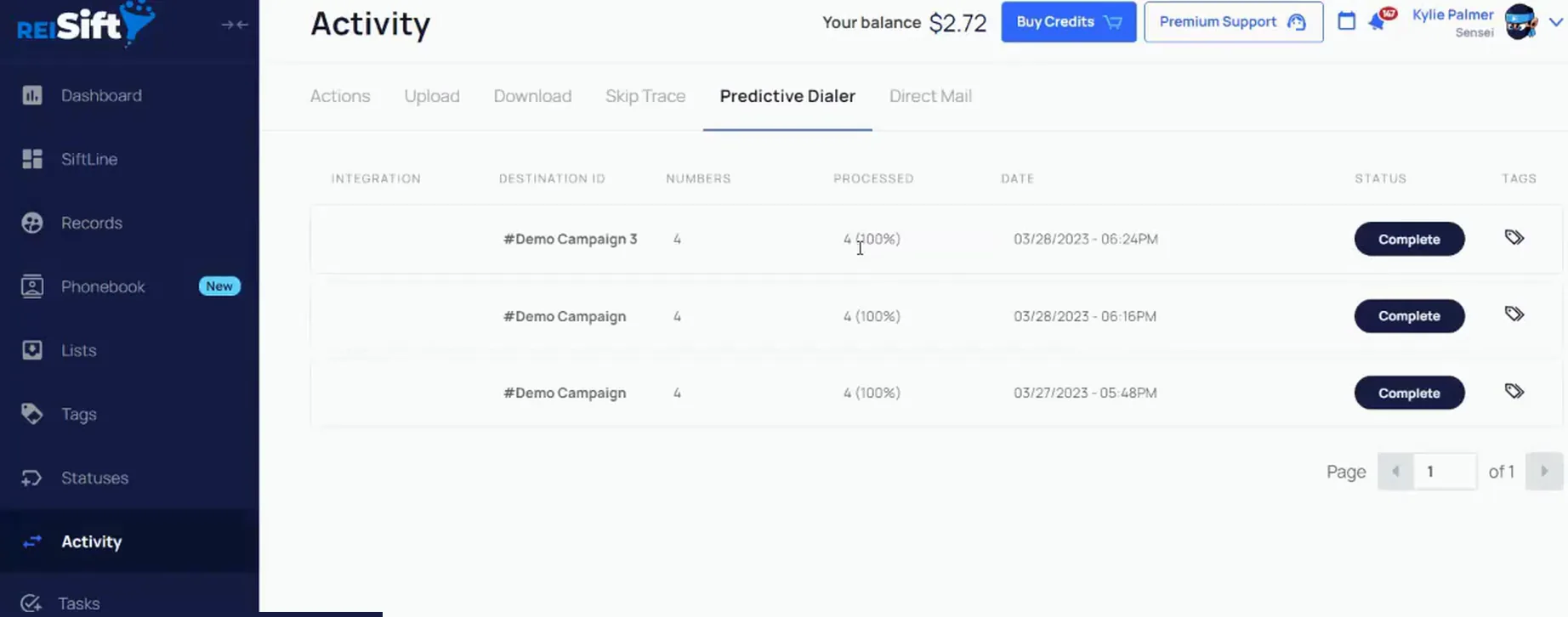
Task: Click the Activity item in sidebar
Action: 129,541
